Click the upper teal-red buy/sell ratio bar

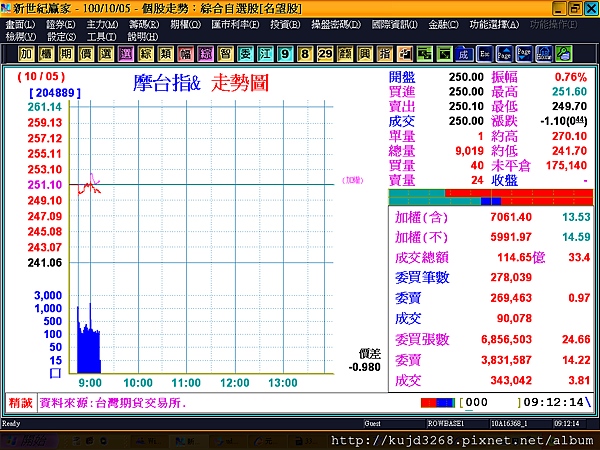(491, 193)
